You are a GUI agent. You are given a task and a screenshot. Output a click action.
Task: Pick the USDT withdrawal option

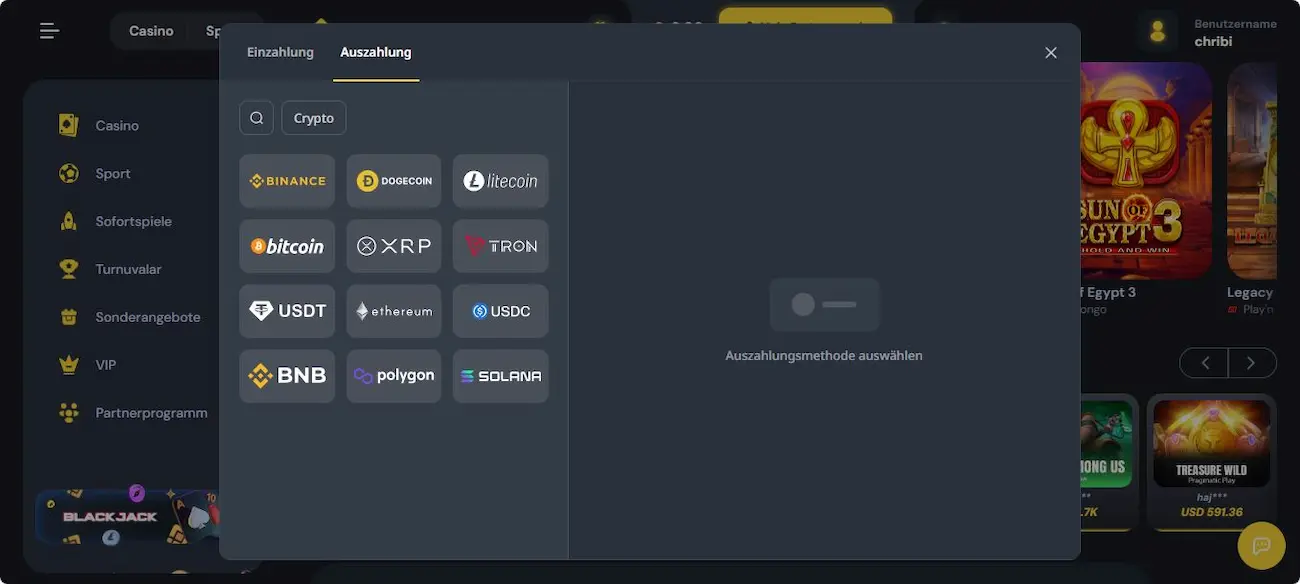[287, 311]
